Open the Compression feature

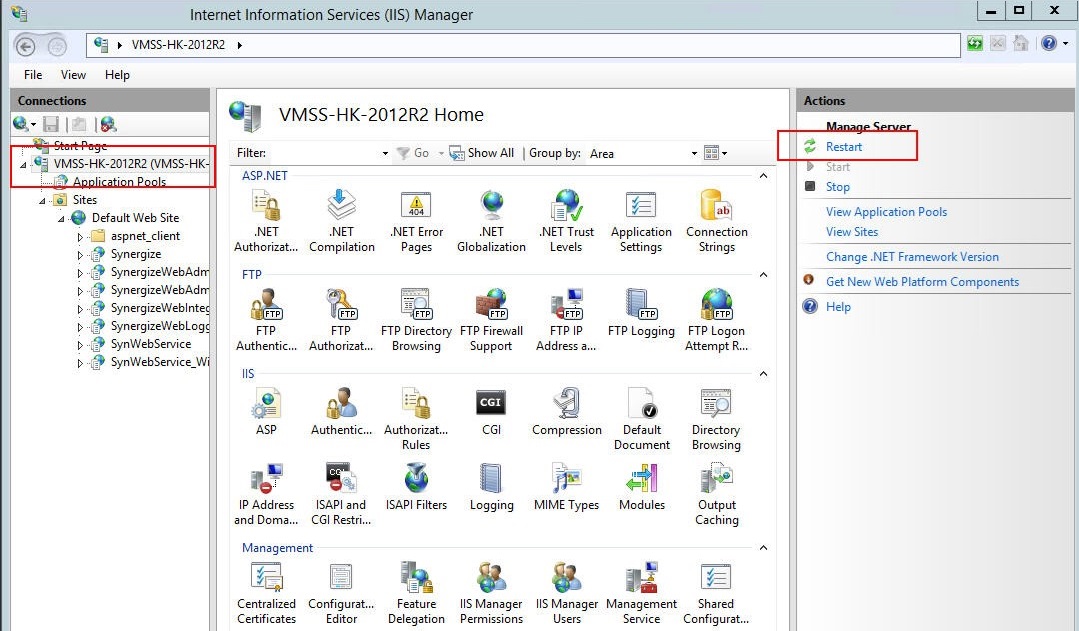566,411
